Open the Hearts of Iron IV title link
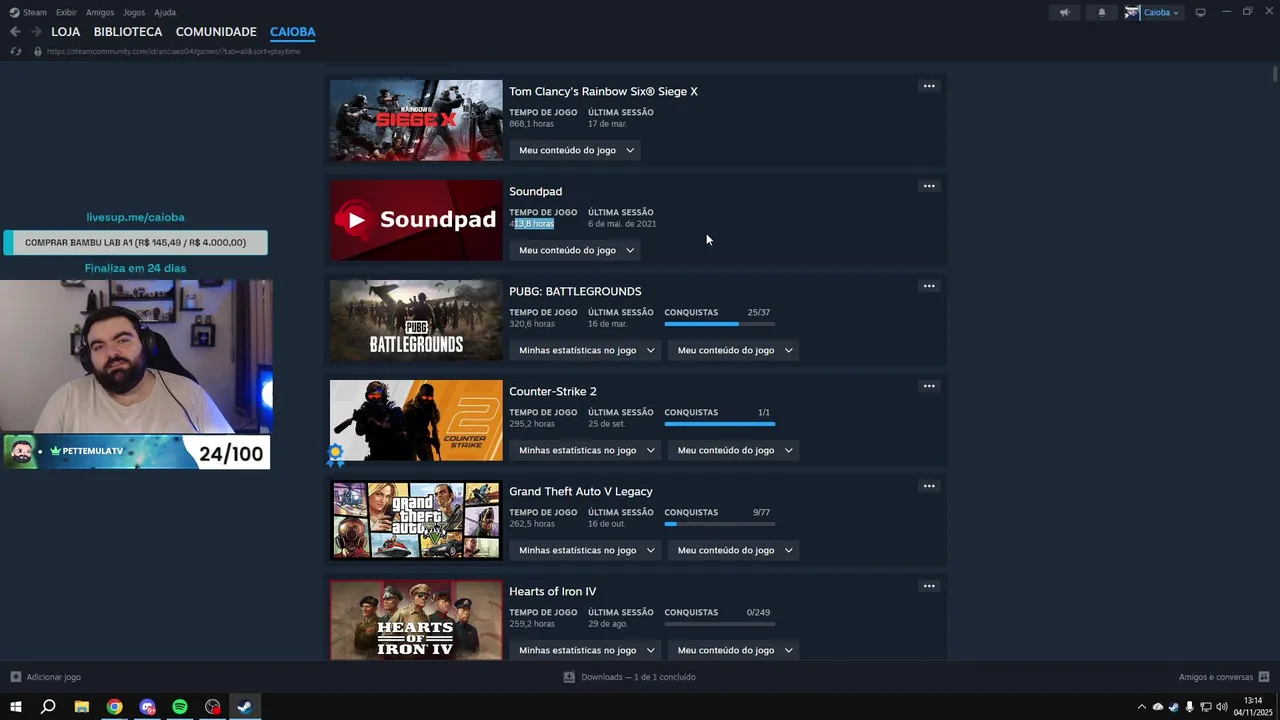Viewport: 1280px width, 720px height. click(x=552, y=591)
